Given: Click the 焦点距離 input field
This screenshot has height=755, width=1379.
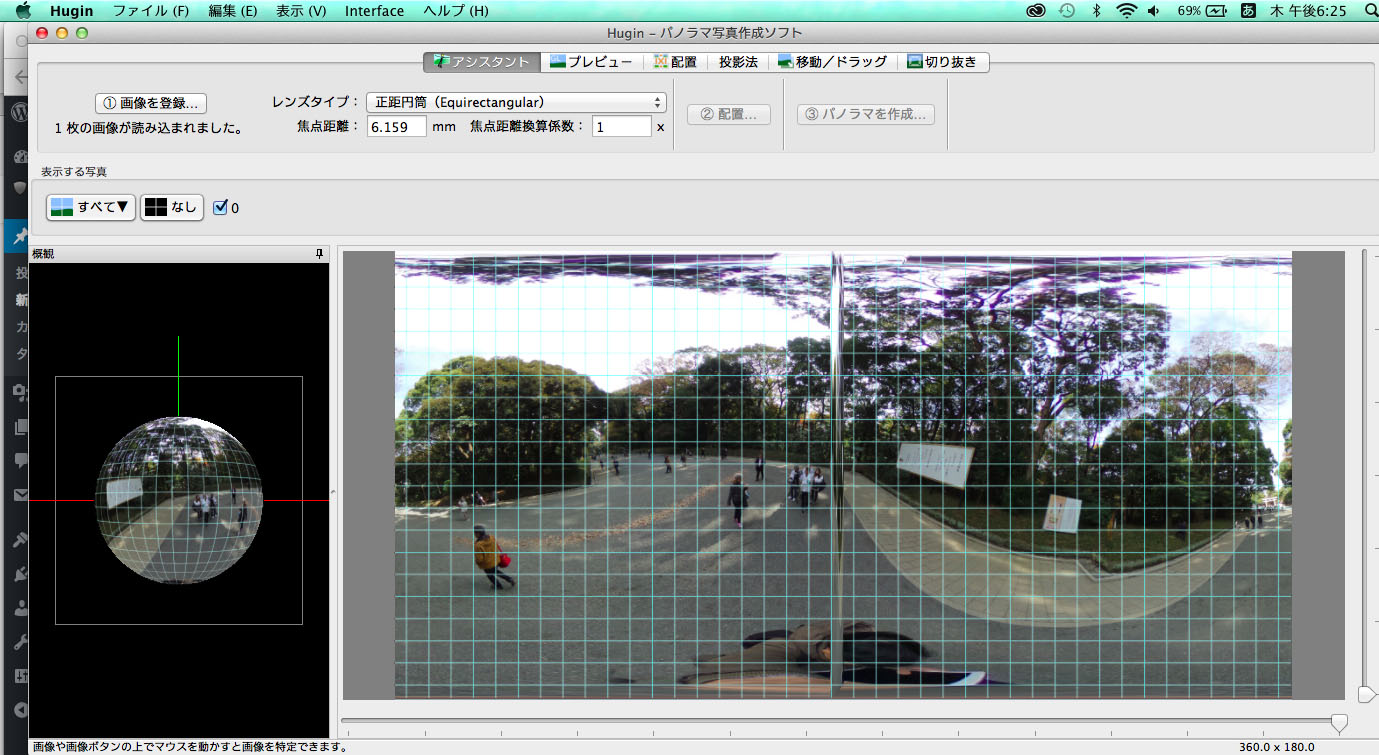Looking at the screenshot, I should (x=396, y=127).
